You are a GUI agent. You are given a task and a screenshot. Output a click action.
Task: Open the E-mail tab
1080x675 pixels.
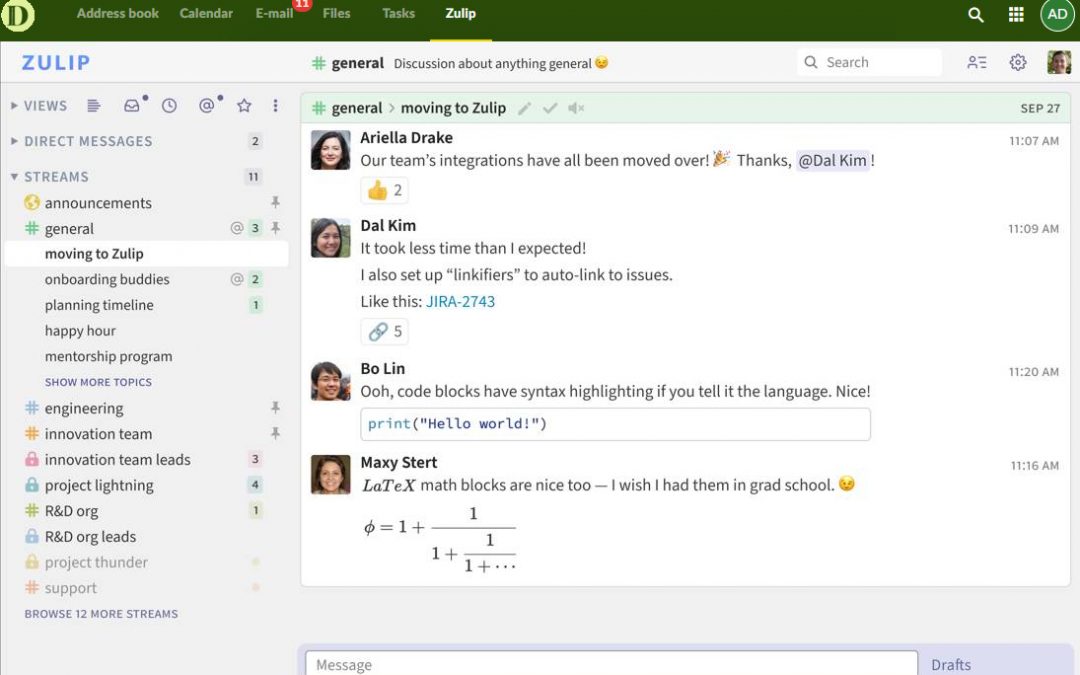pos(274,13)
